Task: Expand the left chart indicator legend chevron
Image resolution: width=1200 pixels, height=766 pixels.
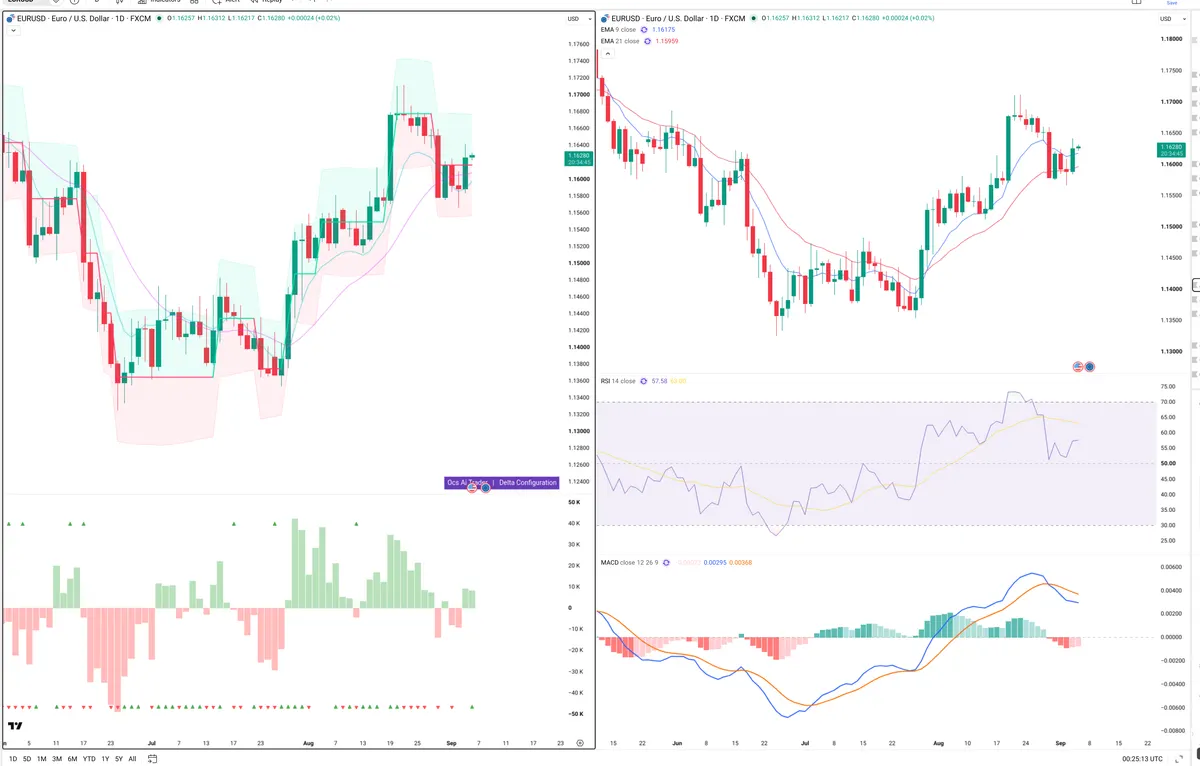Action: (13, 30)
